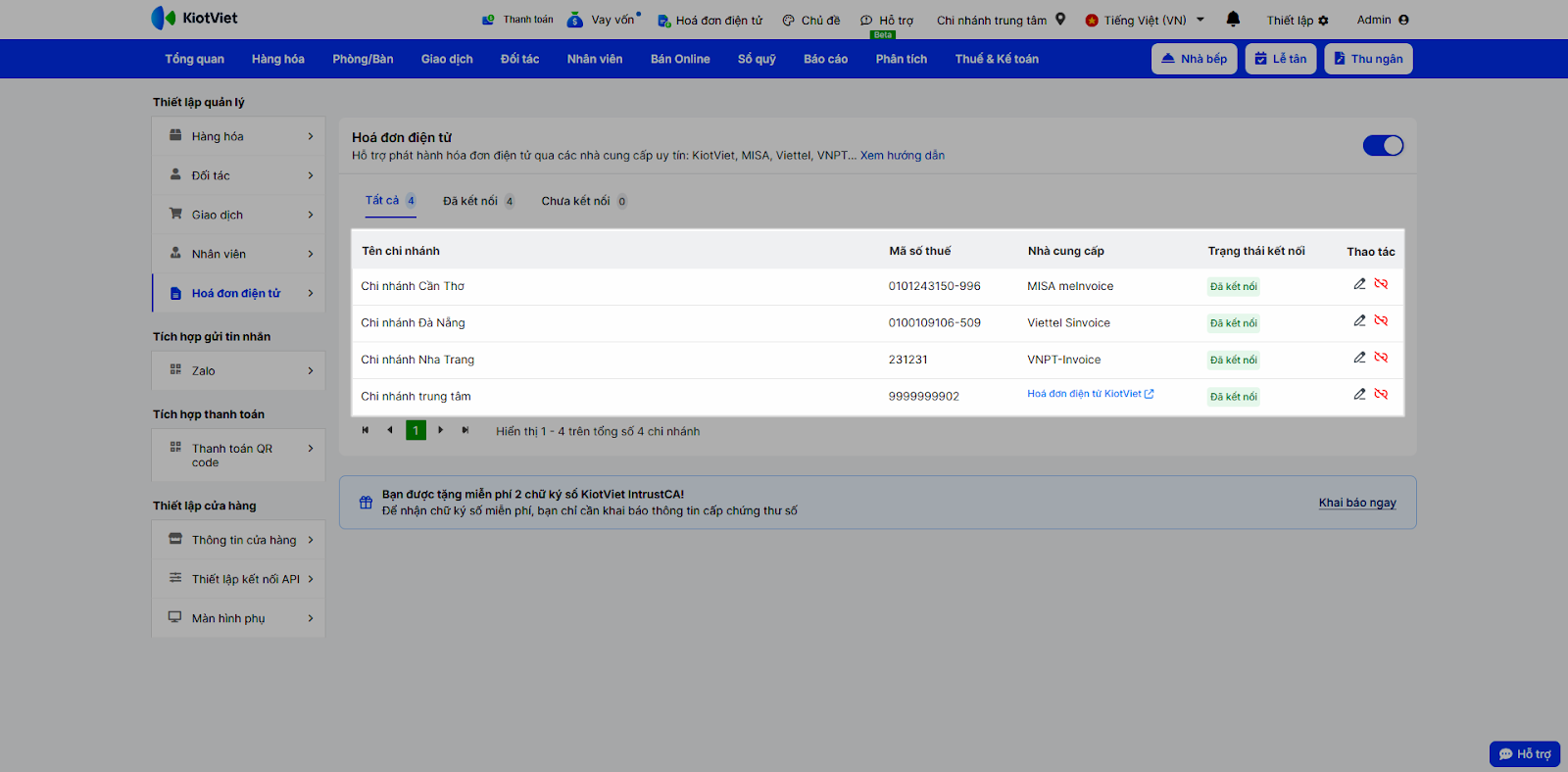This screenshot has width=1568, height=772.
Task: Edit the Chi nhánh Cần Thơ connection
Action: tap(1359, 284)
